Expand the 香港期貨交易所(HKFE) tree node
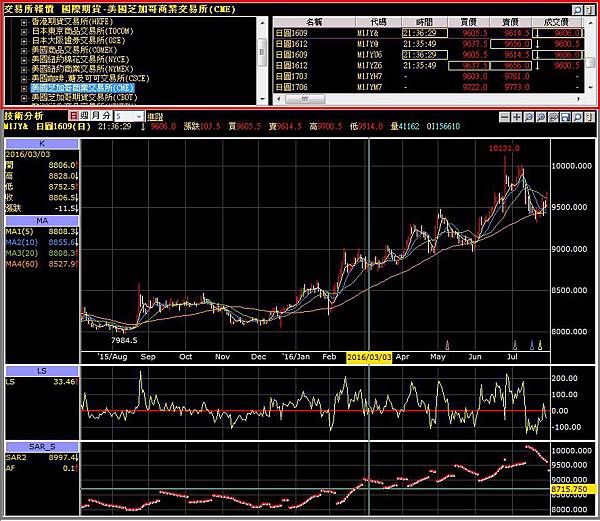 pyautogui.click(x=24, y=23)
